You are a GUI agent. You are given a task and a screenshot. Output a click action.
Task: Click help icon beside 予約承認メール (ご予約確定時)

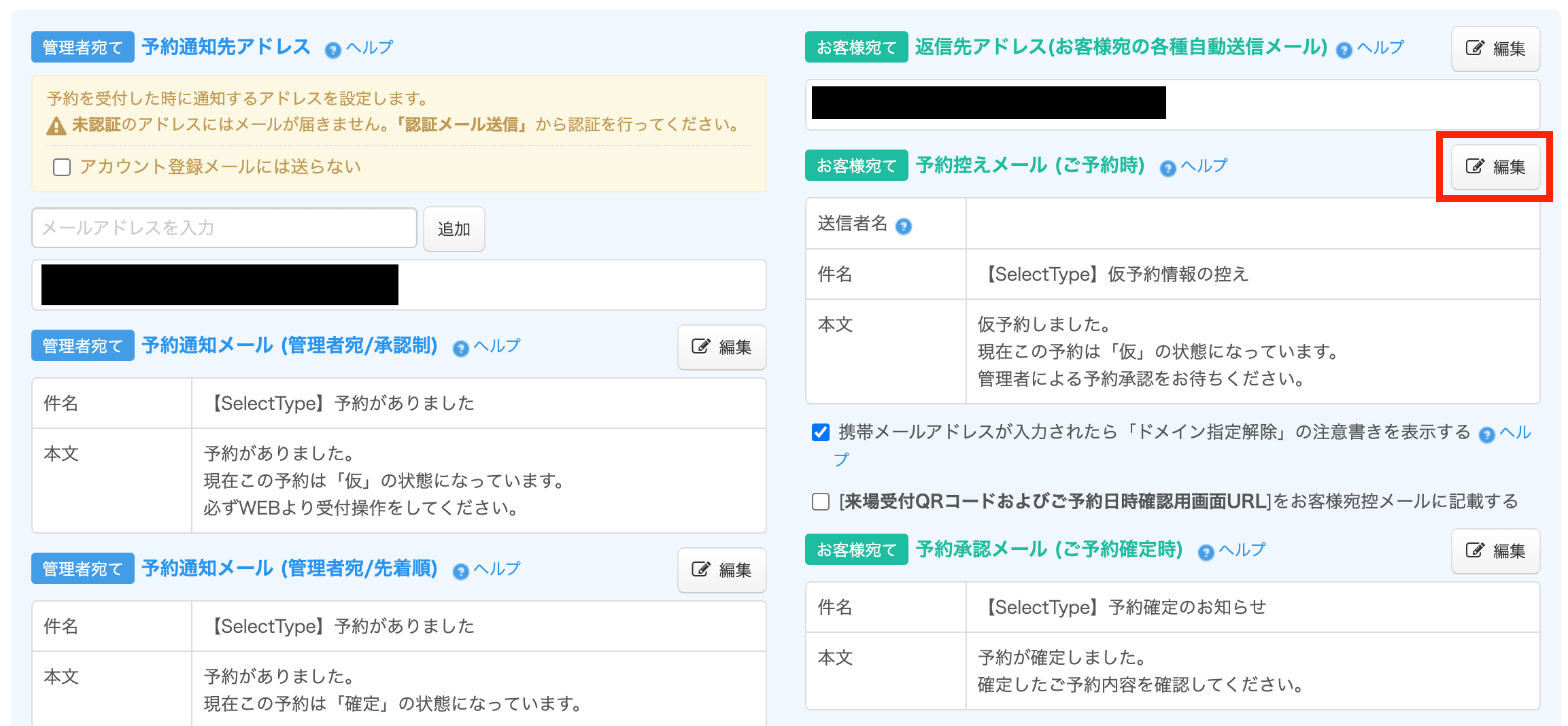(1206, 552)
